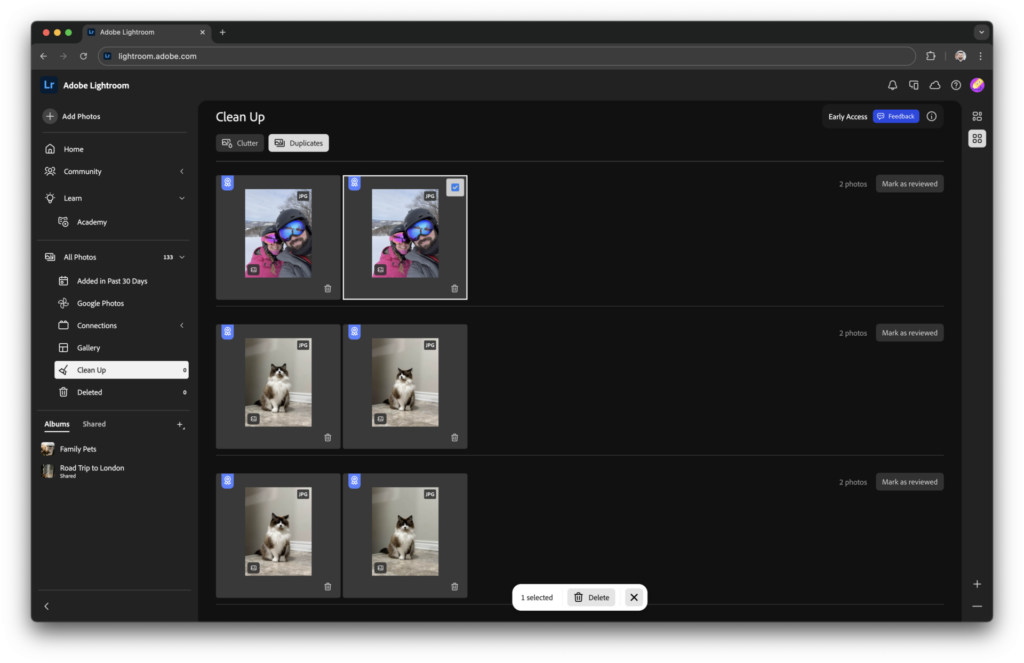
Task: Expand the Connections chevron
Action: tap(181, 326)
